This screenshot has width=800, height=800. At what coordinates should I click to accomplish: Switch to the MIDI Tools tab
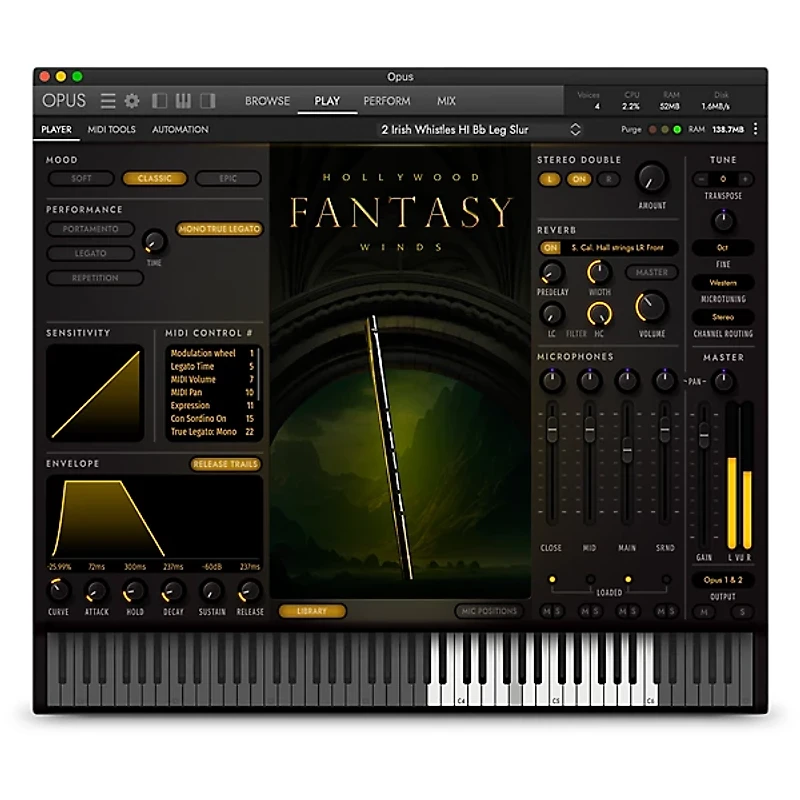[110, 129]
